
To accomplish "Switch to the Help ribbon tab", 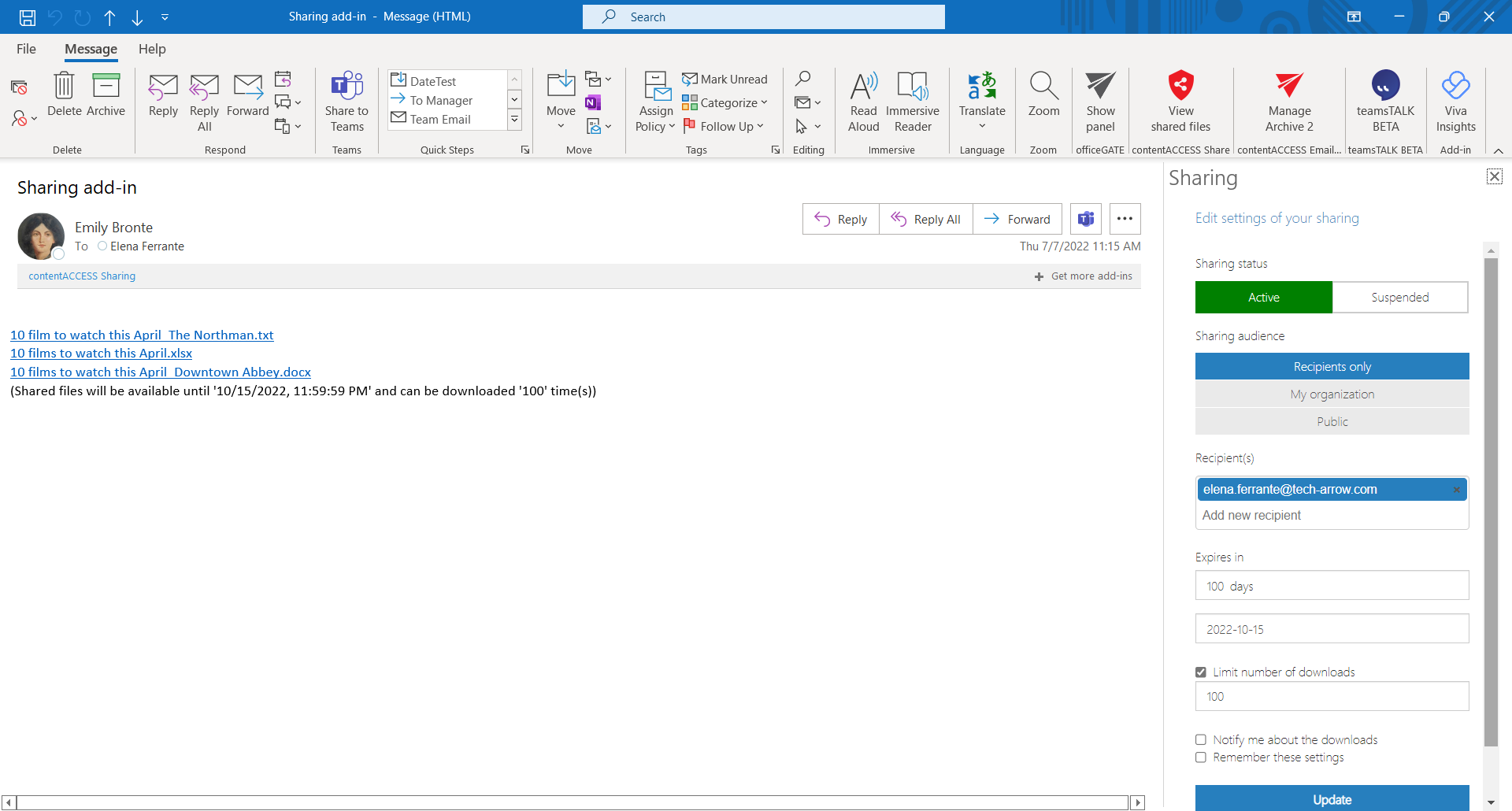I will pyautogui.click(x=152, y=49).
